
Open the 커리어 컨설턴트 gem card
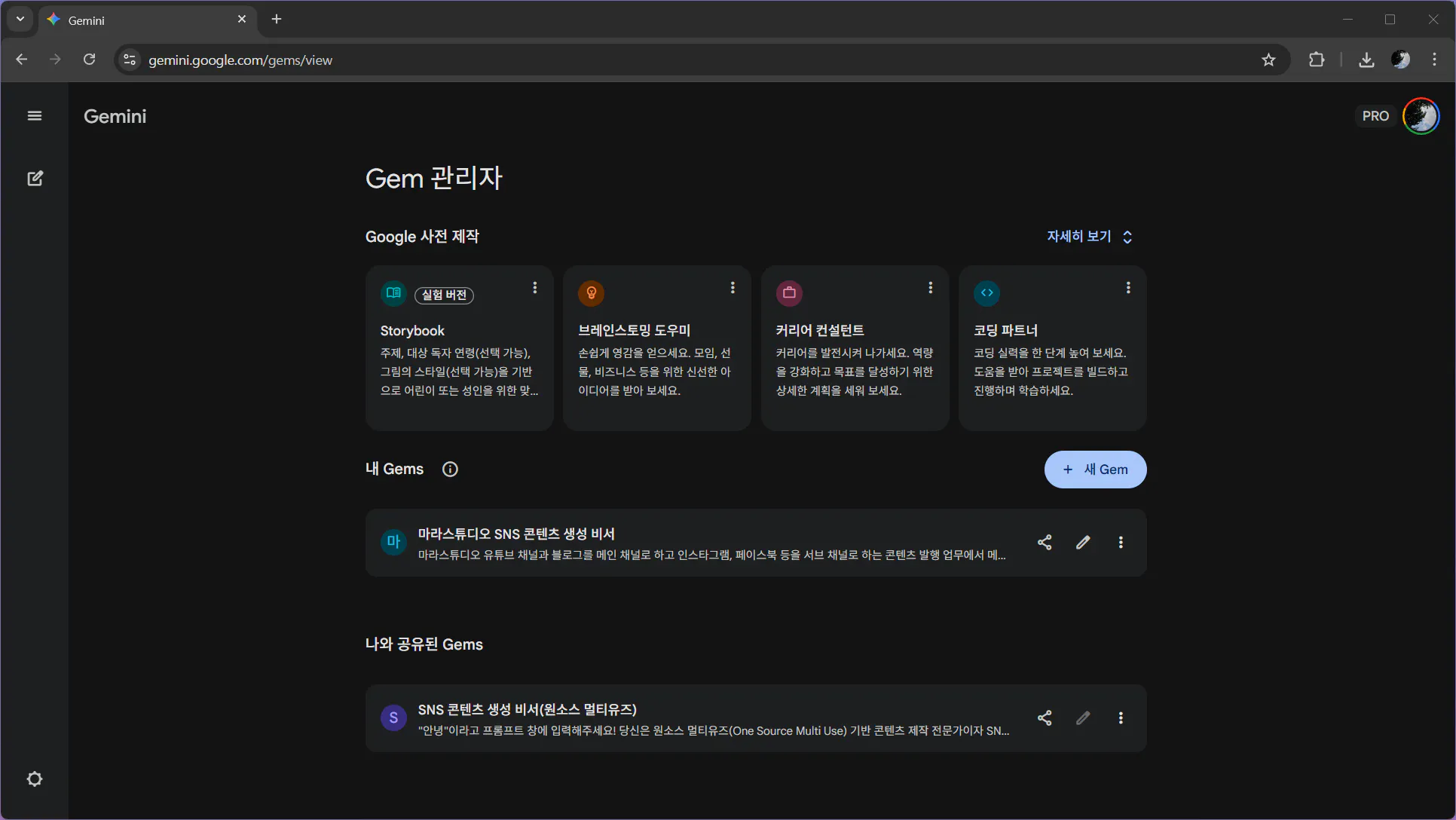855,348
